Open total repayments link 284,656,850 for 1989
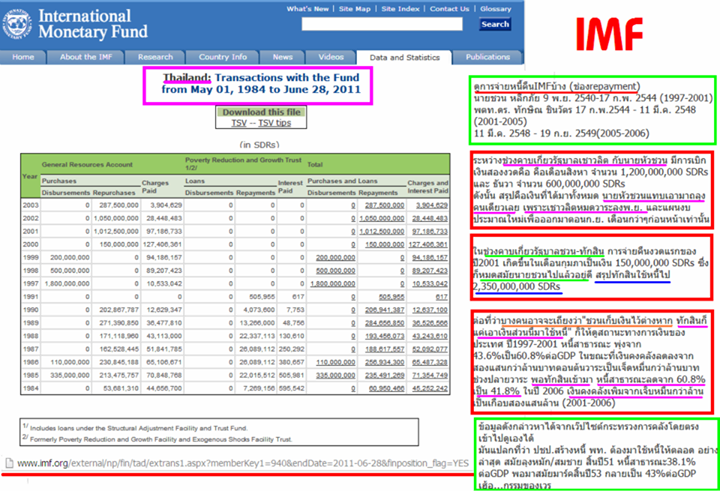The width and height of the screenshot is (720, 491). pos(384,323)
